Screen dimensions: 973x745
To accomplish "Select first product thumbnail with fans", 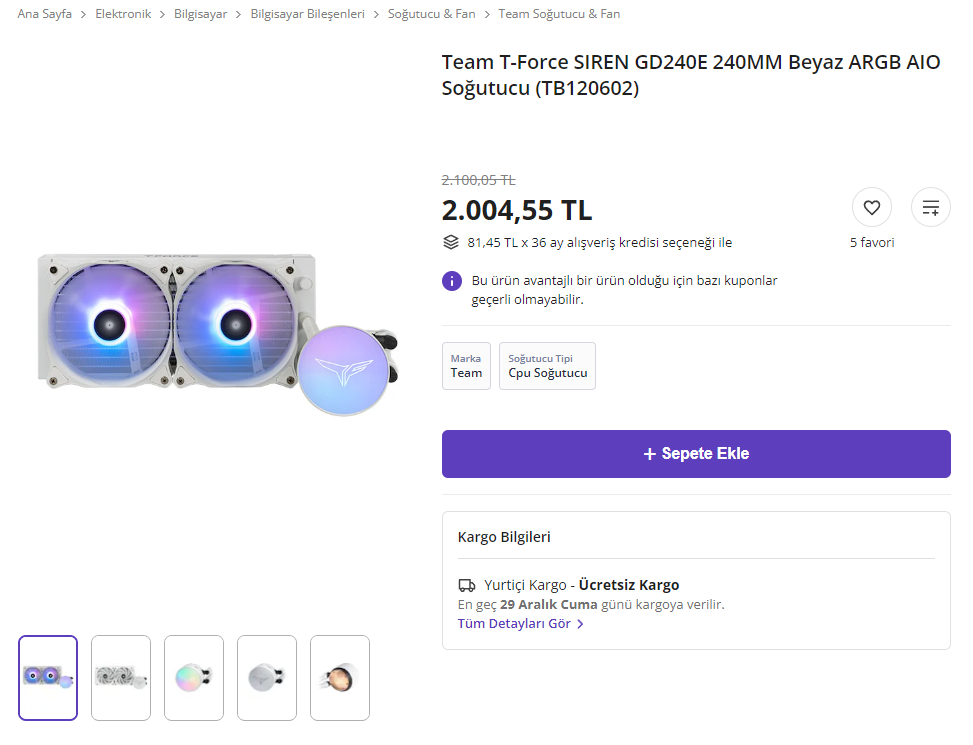I will pos(48,678).
